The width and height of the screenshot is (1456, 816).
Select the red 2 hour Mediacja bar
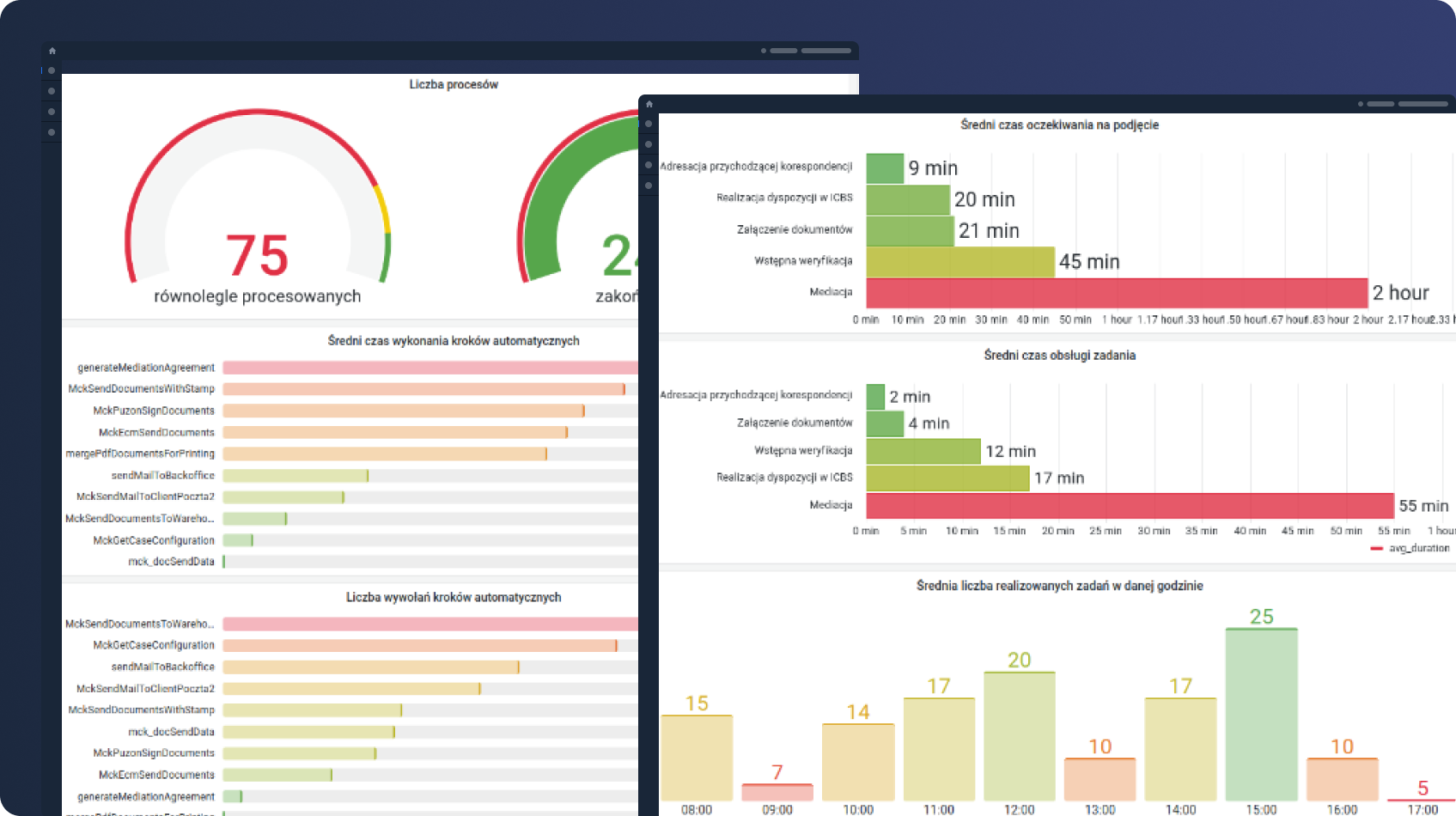(1118, 293)
